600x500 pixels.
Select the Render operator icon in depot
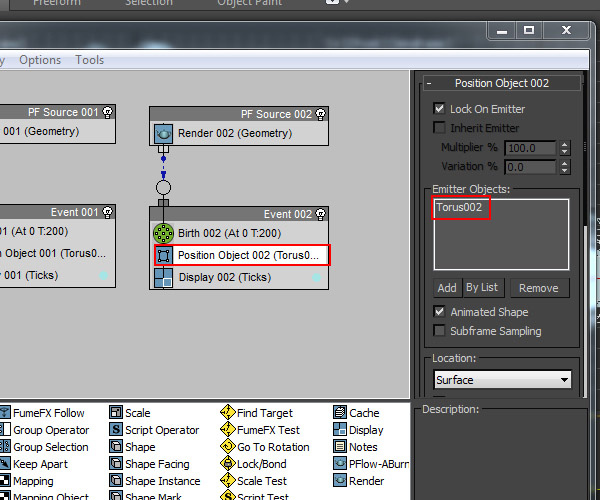click(x=340, y=480)
